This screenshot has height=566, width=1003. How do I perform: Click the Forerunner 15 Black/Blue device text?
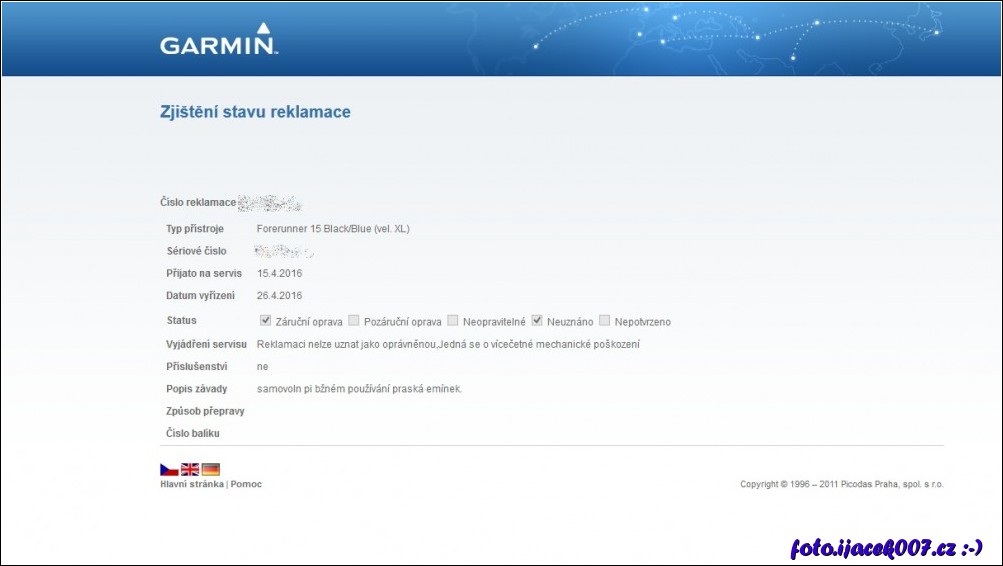click(x=333, y=229)
